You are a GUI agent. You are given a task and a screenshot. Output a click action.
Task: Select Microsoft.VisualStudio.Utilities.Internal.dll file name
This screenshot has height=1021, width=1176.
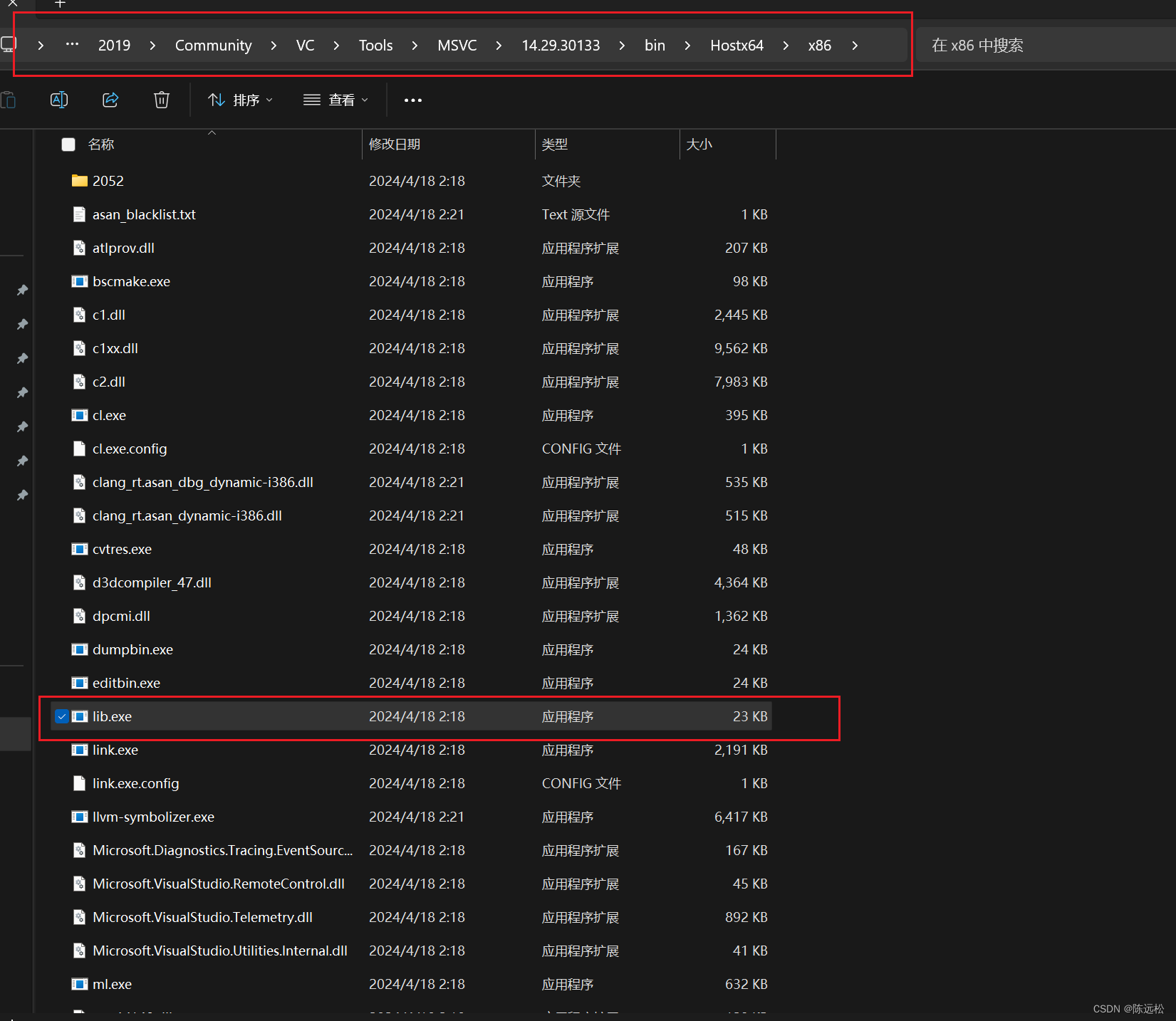220,951
